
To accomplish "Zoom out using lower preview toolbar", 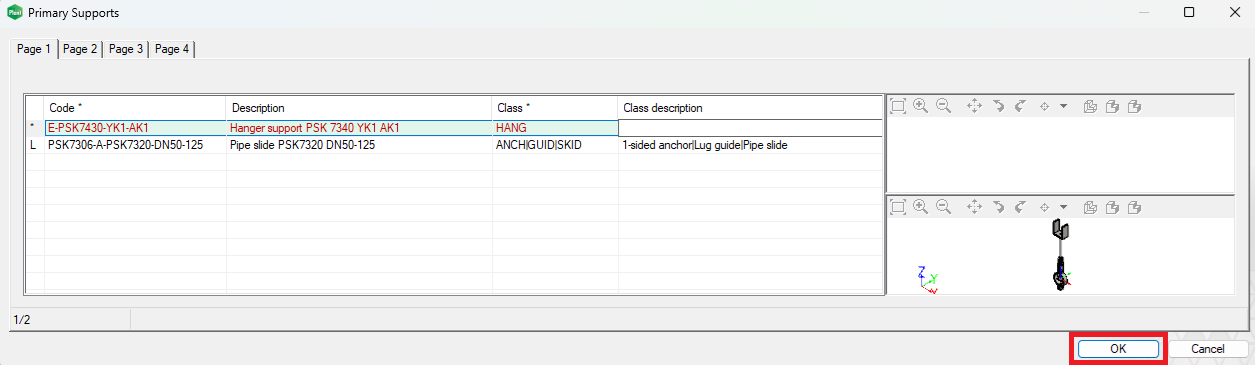I will tap(943, 207).
